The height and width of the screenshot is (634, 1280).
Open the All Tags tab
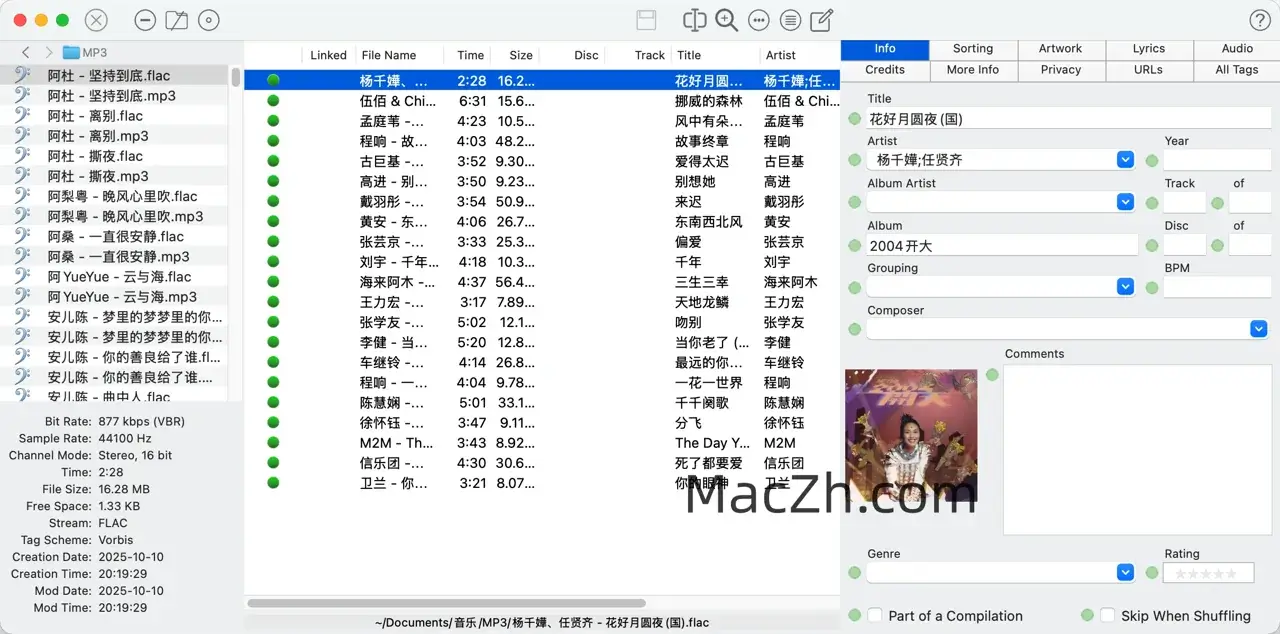click(x=1236, y=70)
